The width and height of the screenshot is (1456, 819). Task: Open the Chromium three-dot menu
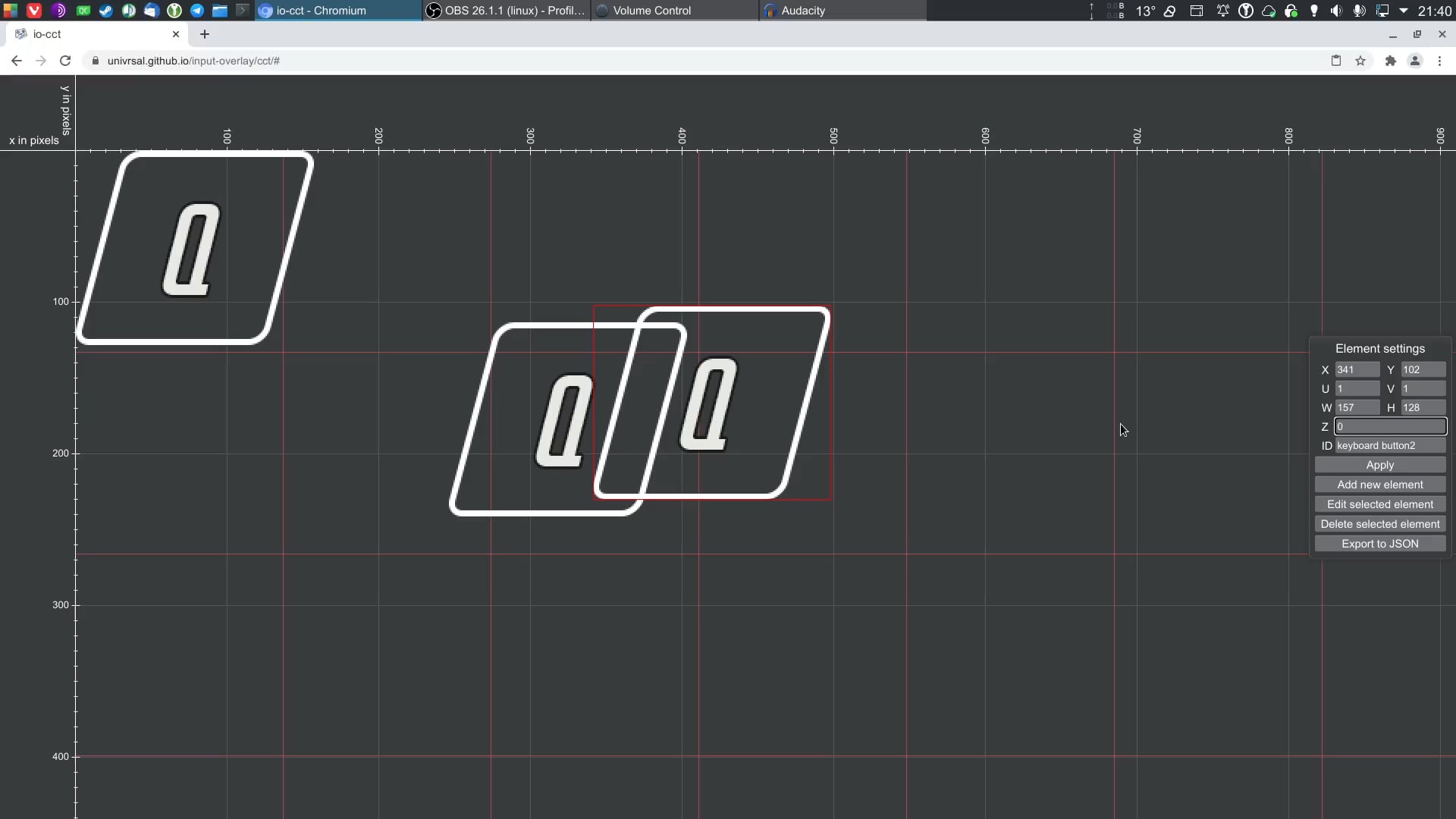[x=1440, y=61]
